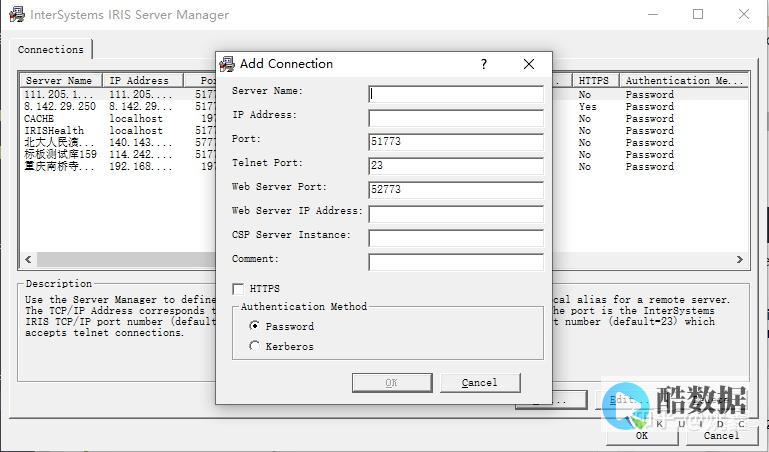Click the greyed OK button in Add Connection
The height and width of the screenshot is (452, 769).
tap(392, 383)
